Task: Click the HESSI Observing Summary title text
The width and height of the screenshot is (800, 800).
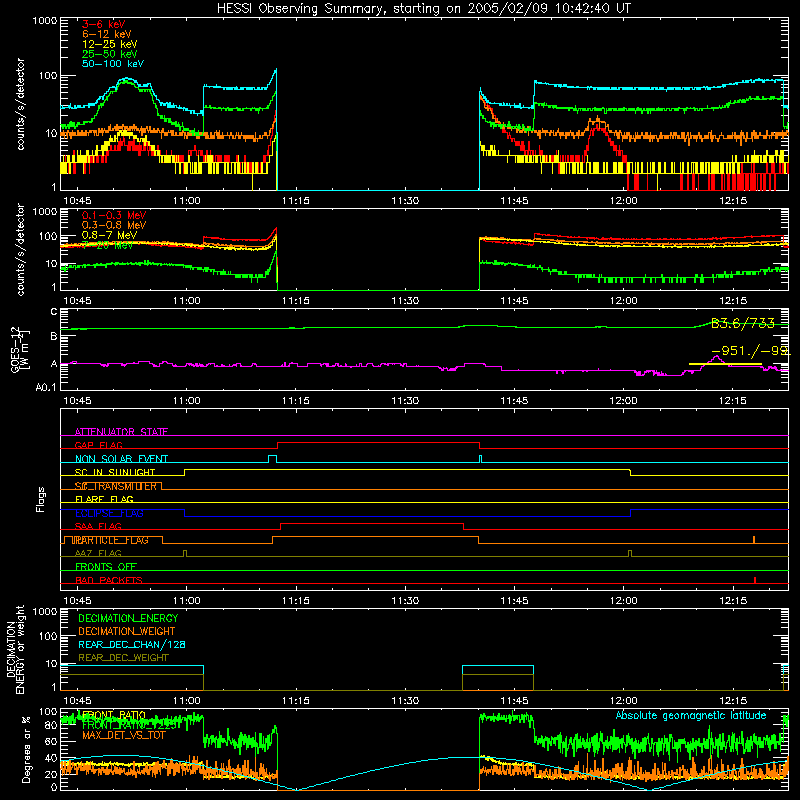Action: click(423, 9)
